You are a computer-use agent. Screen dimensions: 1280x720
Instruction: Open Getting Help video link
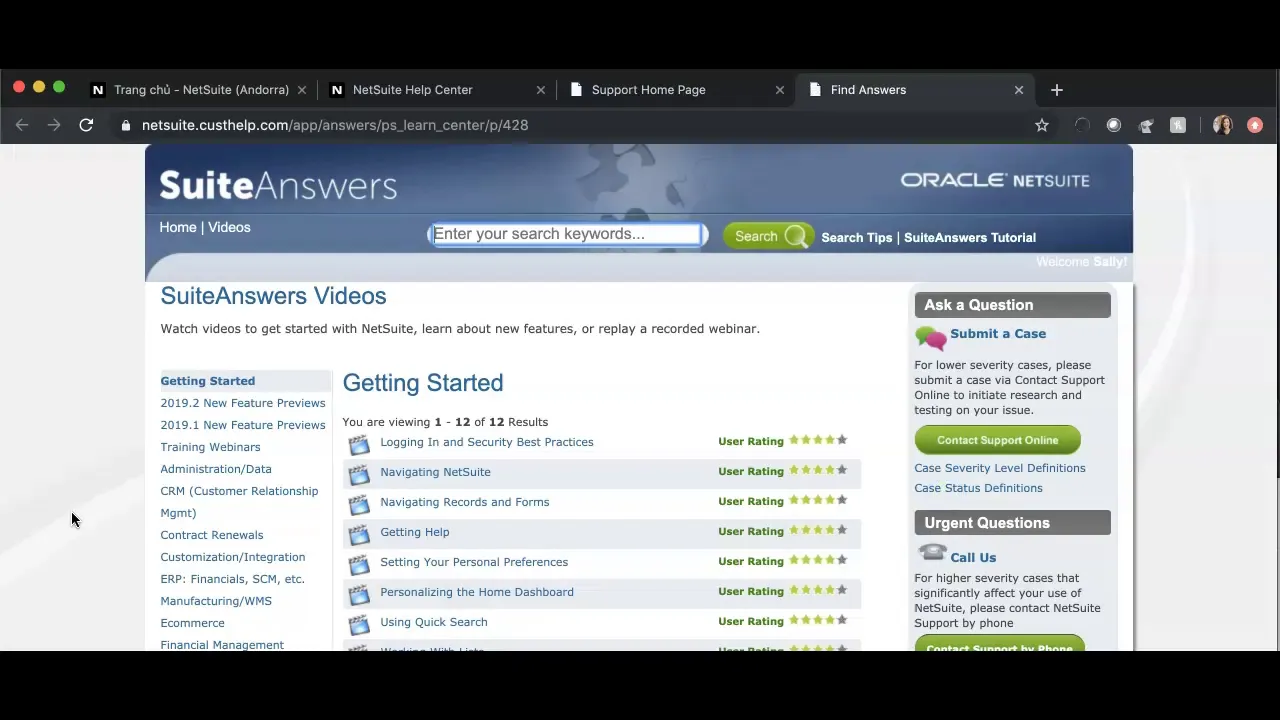(x=414, y=532)
